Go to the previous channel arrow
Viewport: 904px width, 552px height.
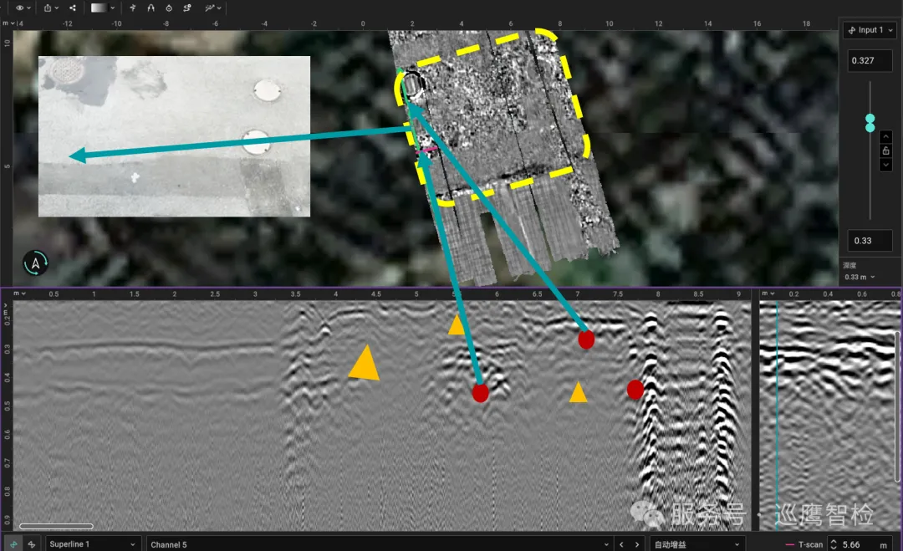tap(621, 544)
